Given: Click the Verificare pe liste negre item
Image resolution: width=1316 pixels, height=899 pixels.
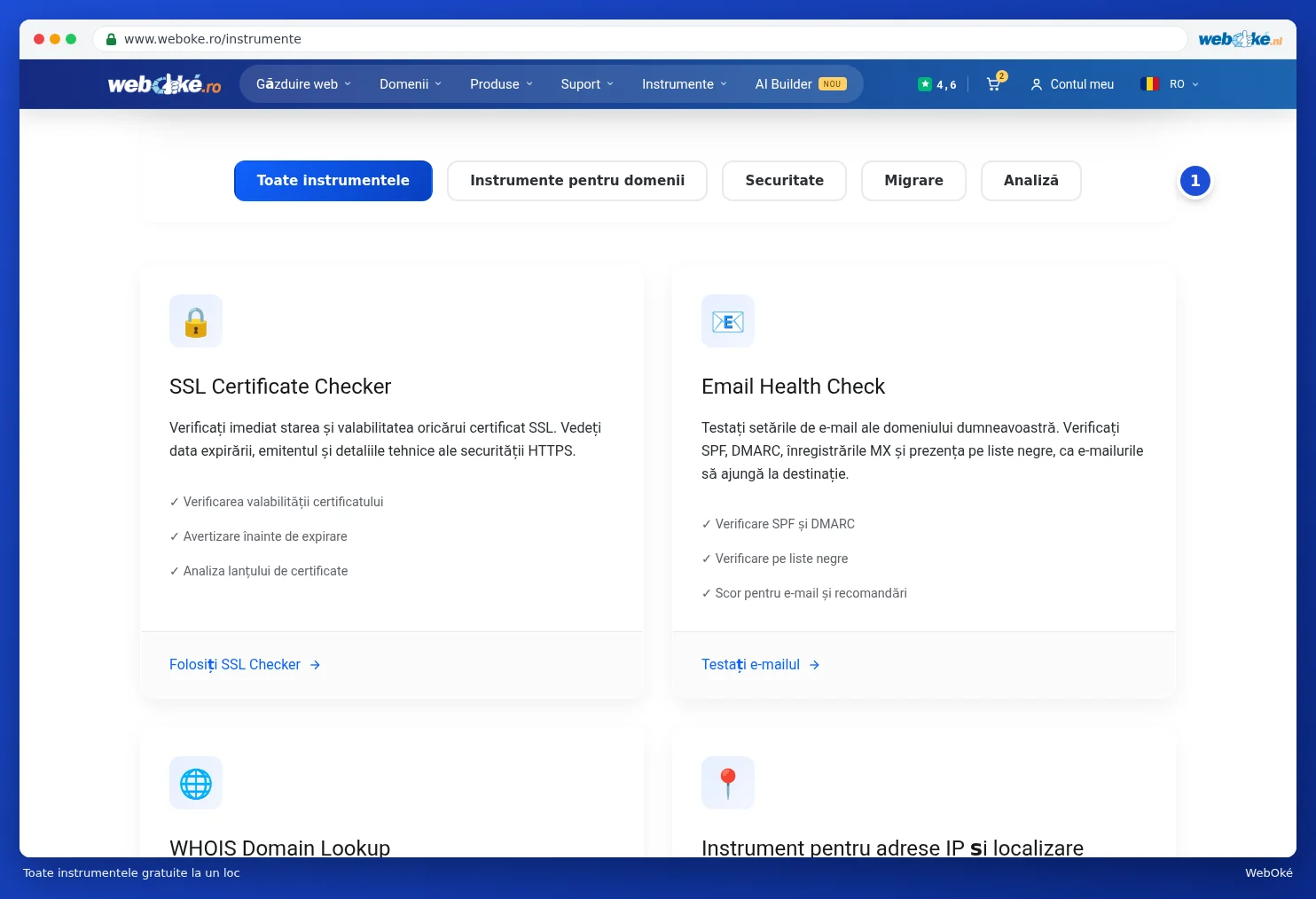Looking at the screenshot, I should [774, 559].
